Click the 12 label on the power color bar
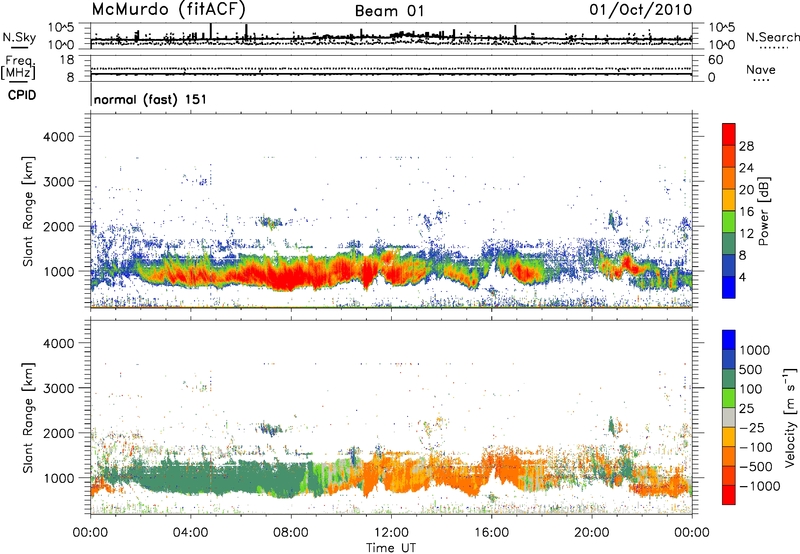 [746, 234]
